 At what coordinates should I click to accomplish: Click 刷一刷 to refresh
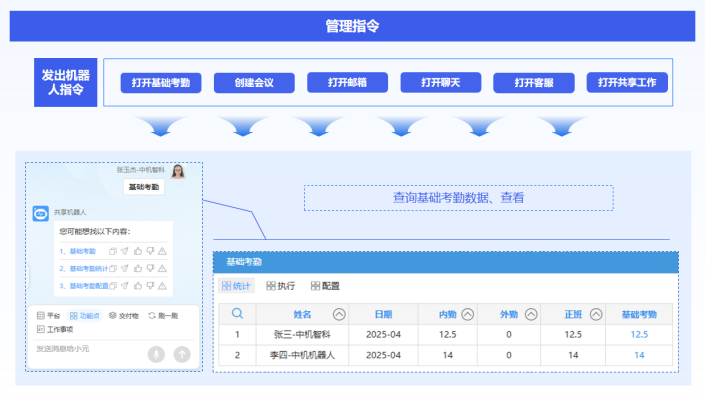pyautogui.click(x=163, y=316)
